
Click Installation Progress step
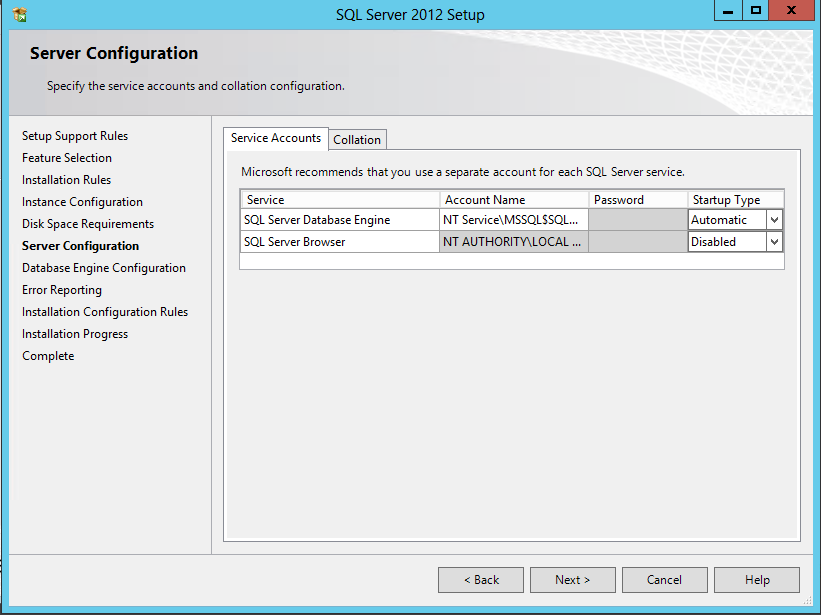(x=75, y=334)
